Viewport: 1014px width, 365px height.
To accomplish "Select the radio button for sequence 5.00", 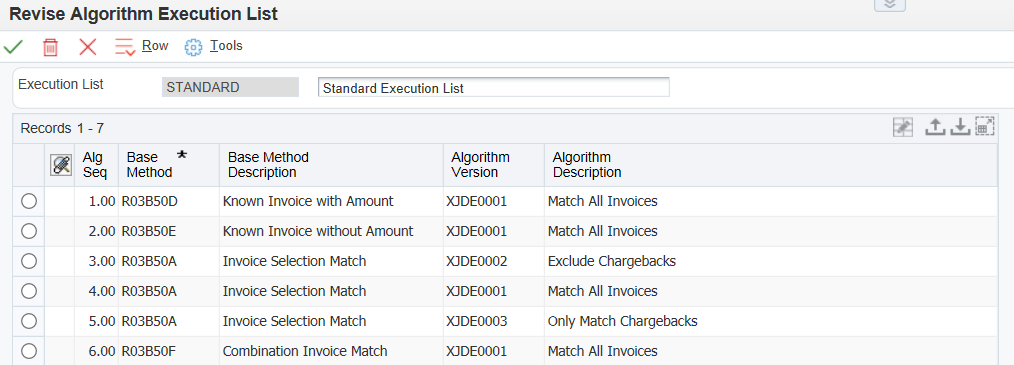I will coord(29,321).
